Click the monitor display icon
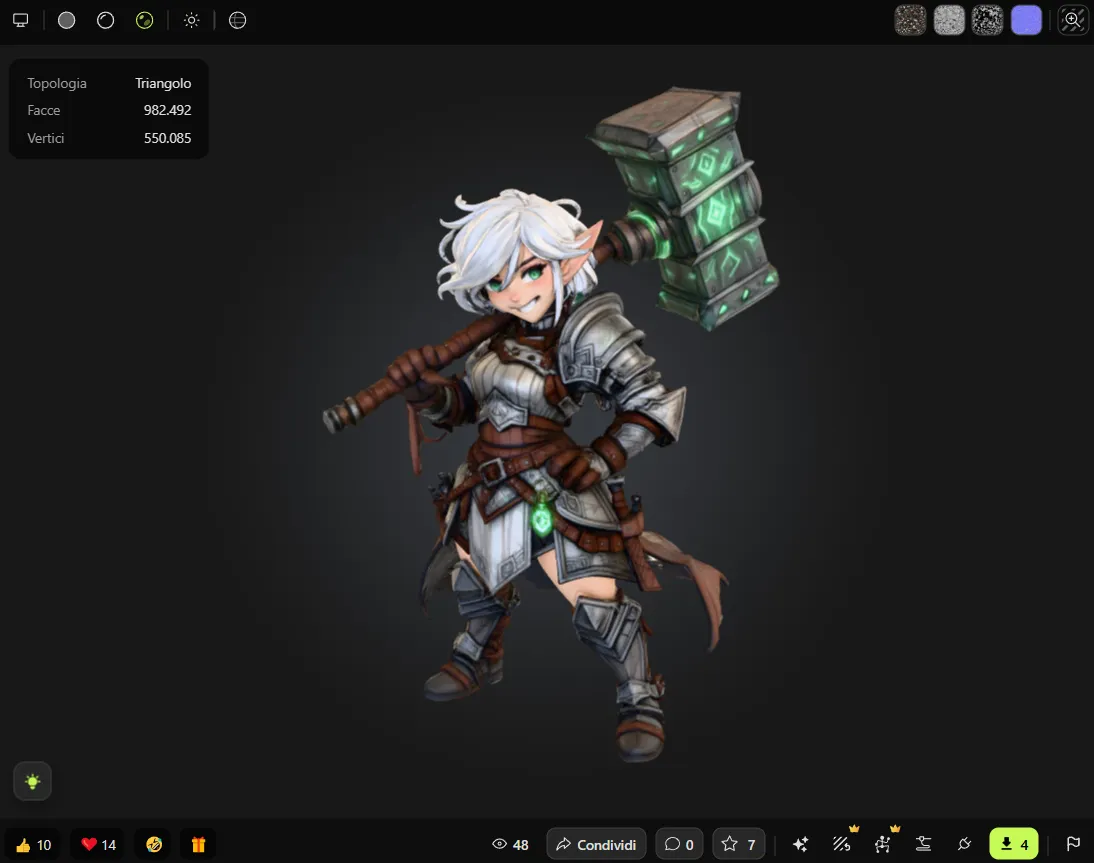The height and width of the screenshot is (863, 1094). 20,20
